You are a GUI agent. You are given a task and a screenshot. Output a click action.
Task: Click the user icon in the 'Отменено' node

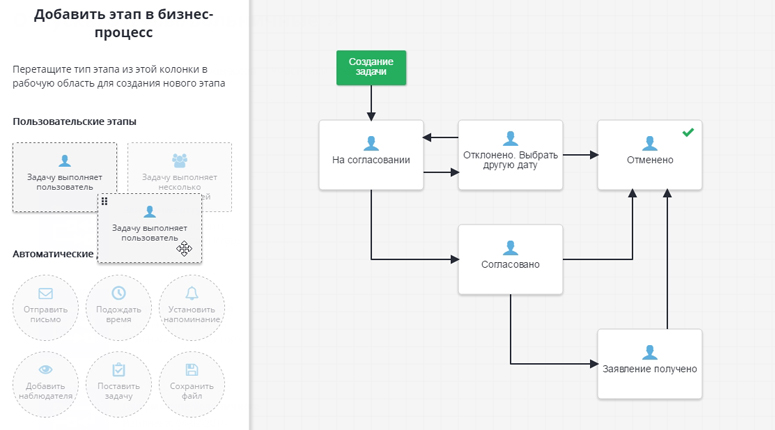[650, 143]
